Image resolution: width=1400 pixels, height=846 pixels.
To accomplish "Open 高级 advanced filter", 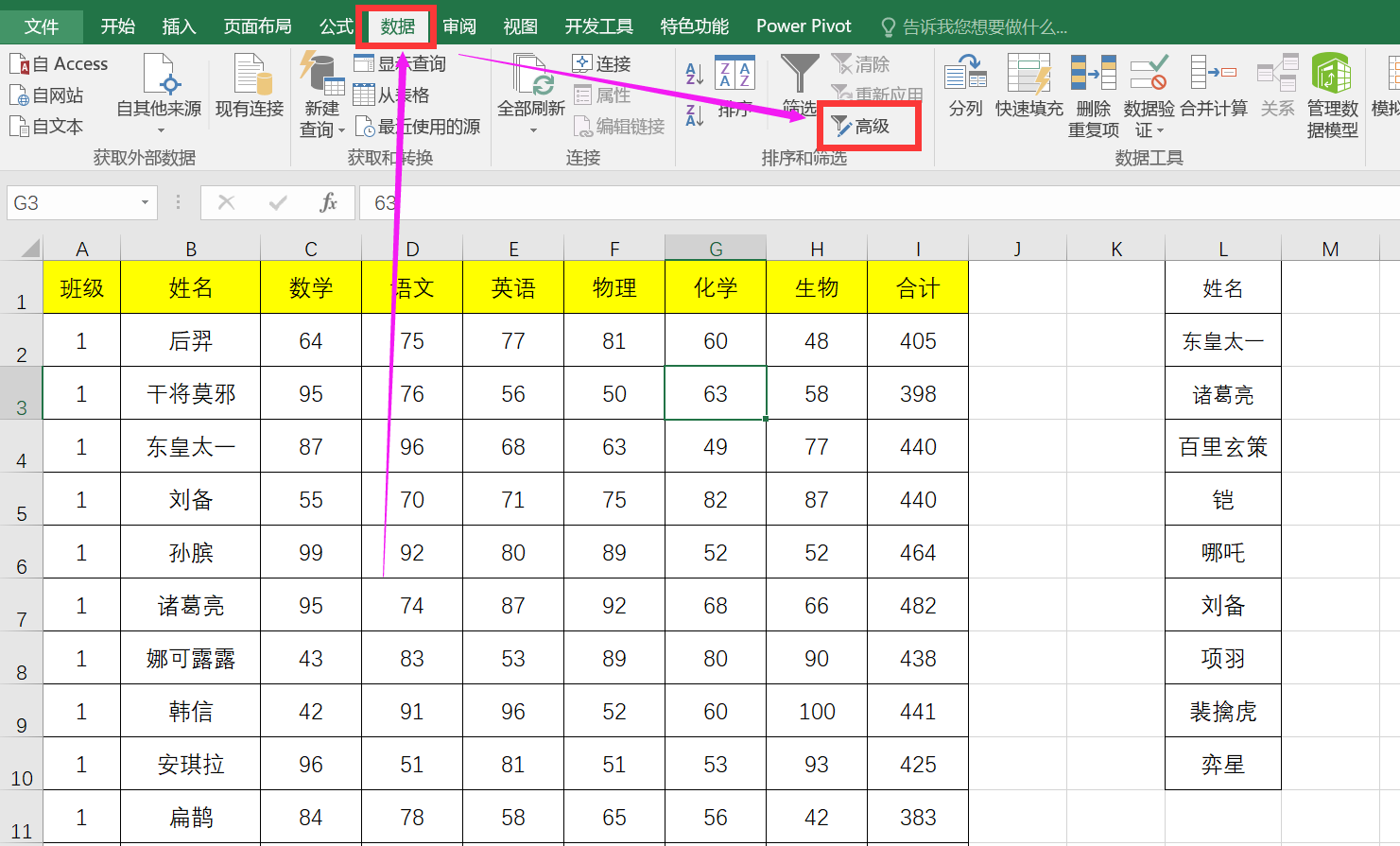I will [861, 126].
